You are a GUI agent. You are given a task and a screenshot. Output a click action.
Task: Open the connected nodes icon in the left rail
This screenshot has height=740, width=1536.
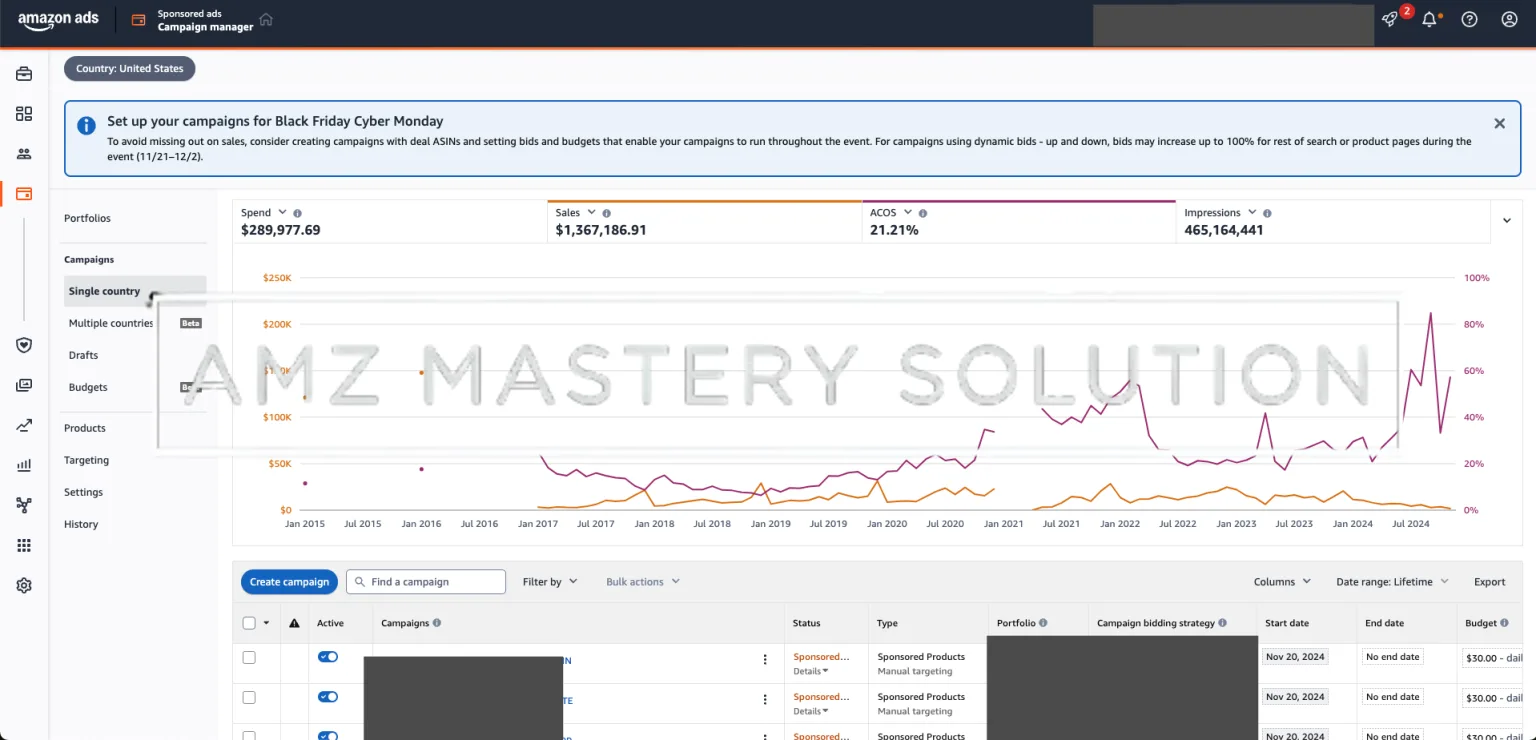(x=24, y=505)
